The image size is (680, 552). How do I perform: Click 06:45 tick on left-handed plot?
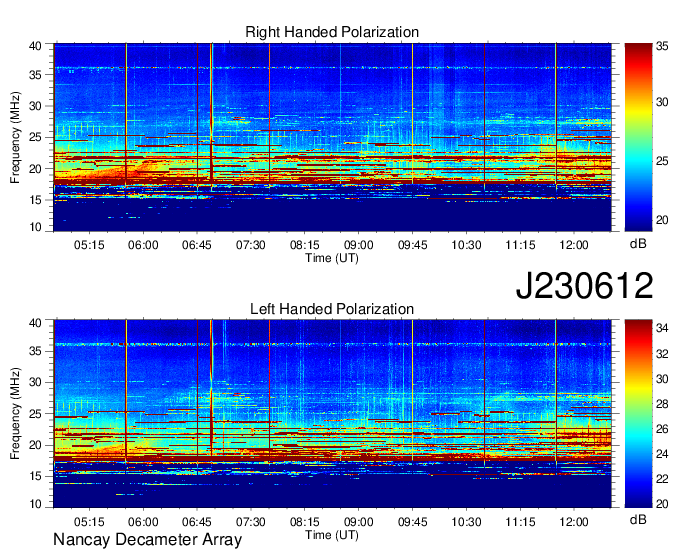197,521
